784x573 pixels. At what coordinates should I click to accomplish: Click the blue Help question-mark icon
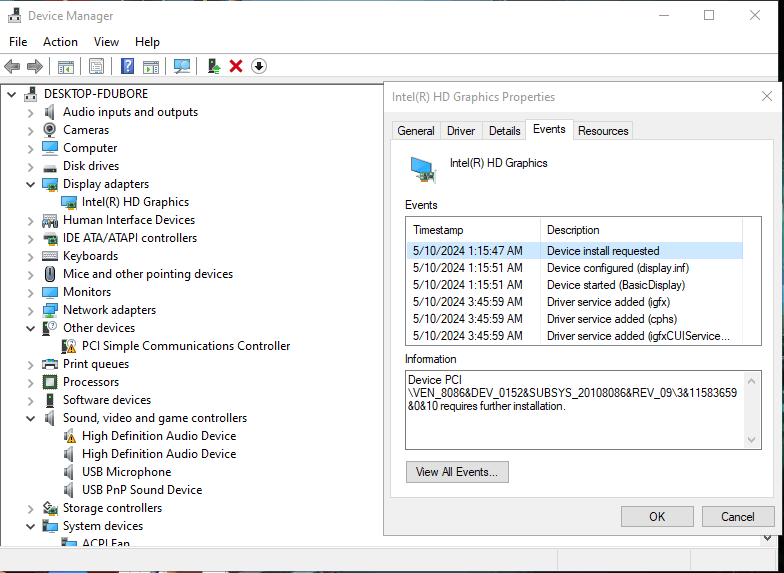point(128,66)
